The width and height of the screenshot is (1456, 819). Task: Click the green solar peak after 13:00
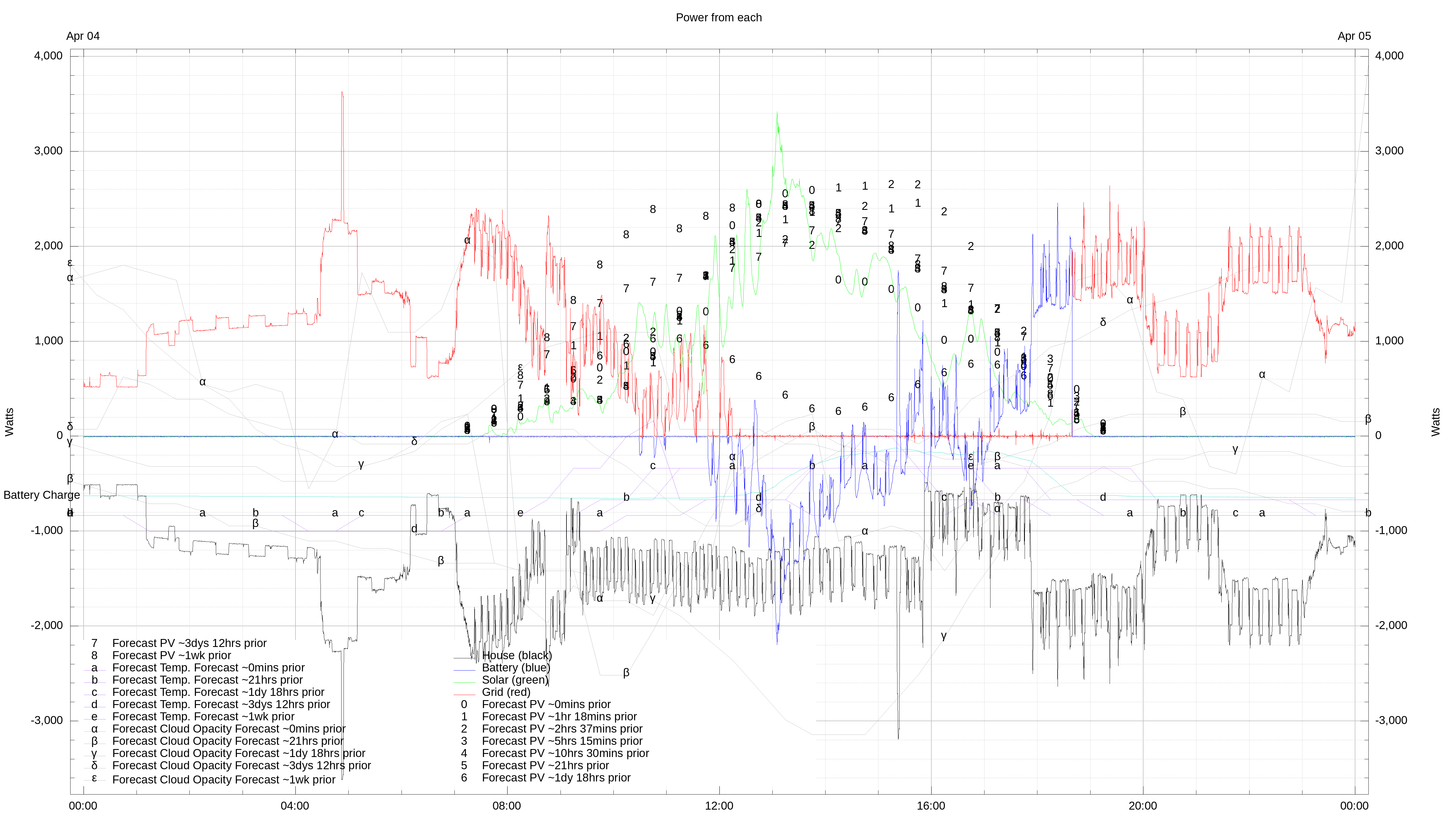pyautogui.click(x=777, y=113)
